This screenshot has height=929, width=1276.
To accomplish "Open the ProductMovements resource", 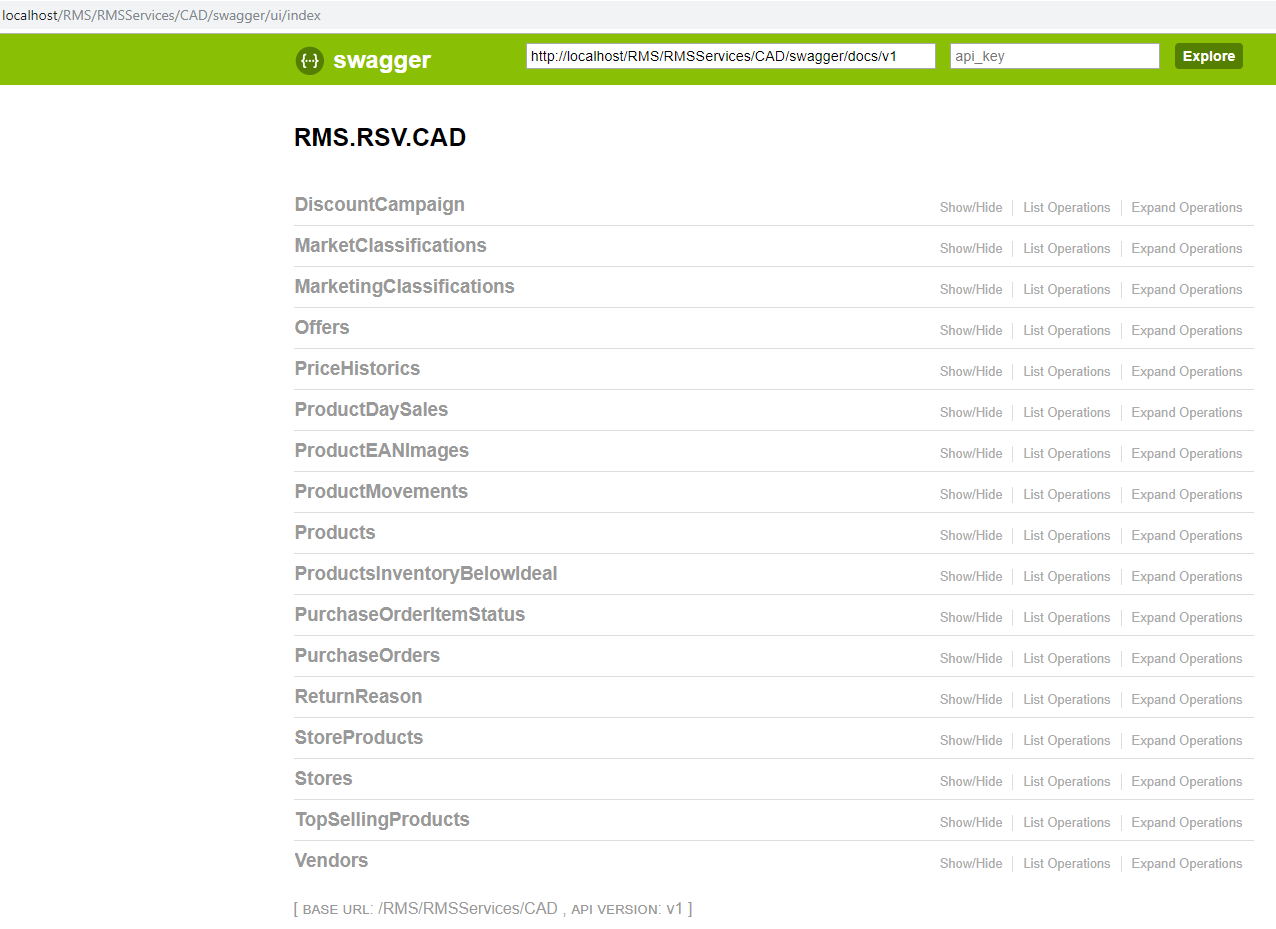I will pos(381,491).
